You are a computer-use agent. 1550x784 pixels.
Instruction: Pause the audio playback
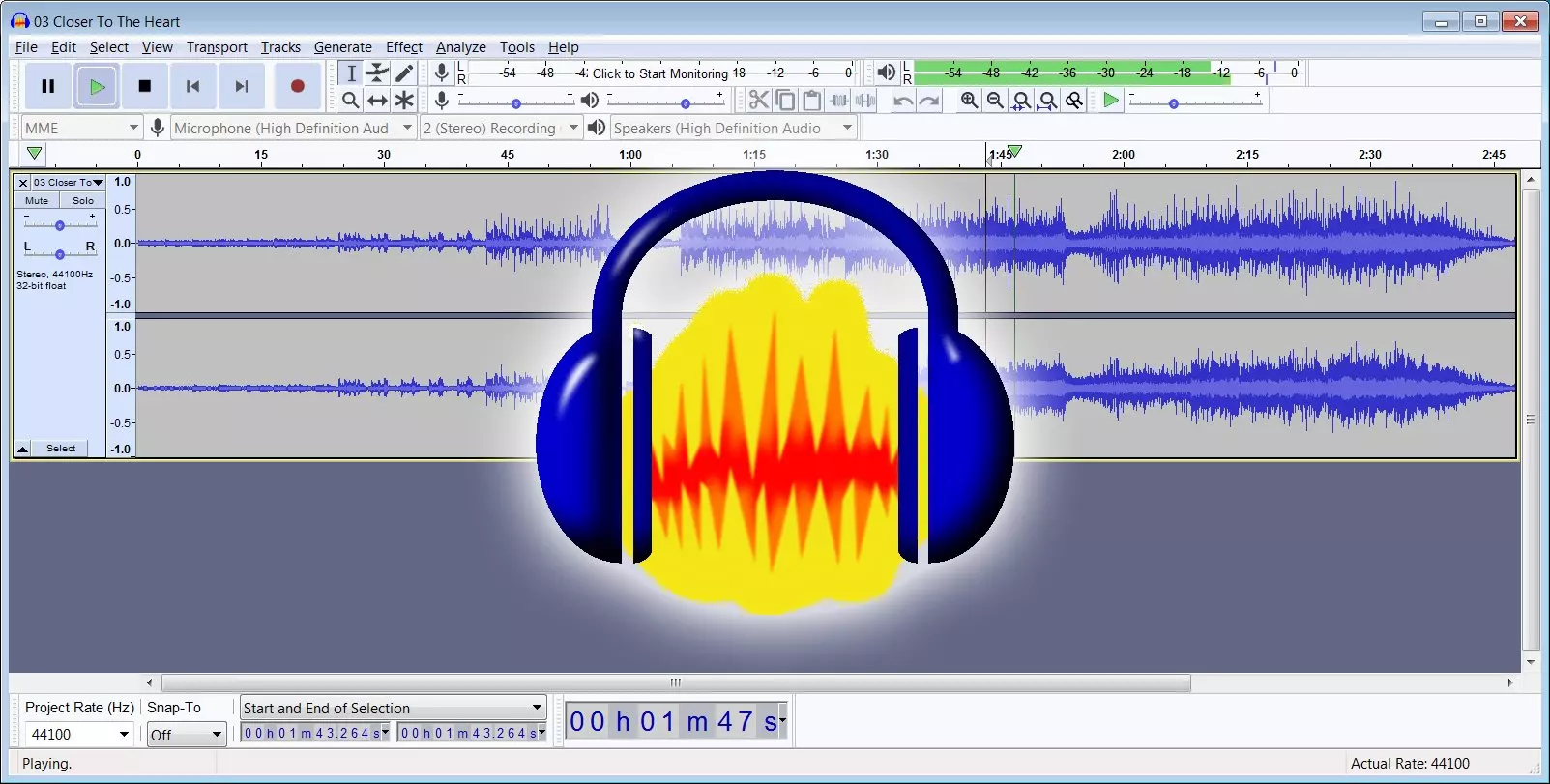(47, 86)
